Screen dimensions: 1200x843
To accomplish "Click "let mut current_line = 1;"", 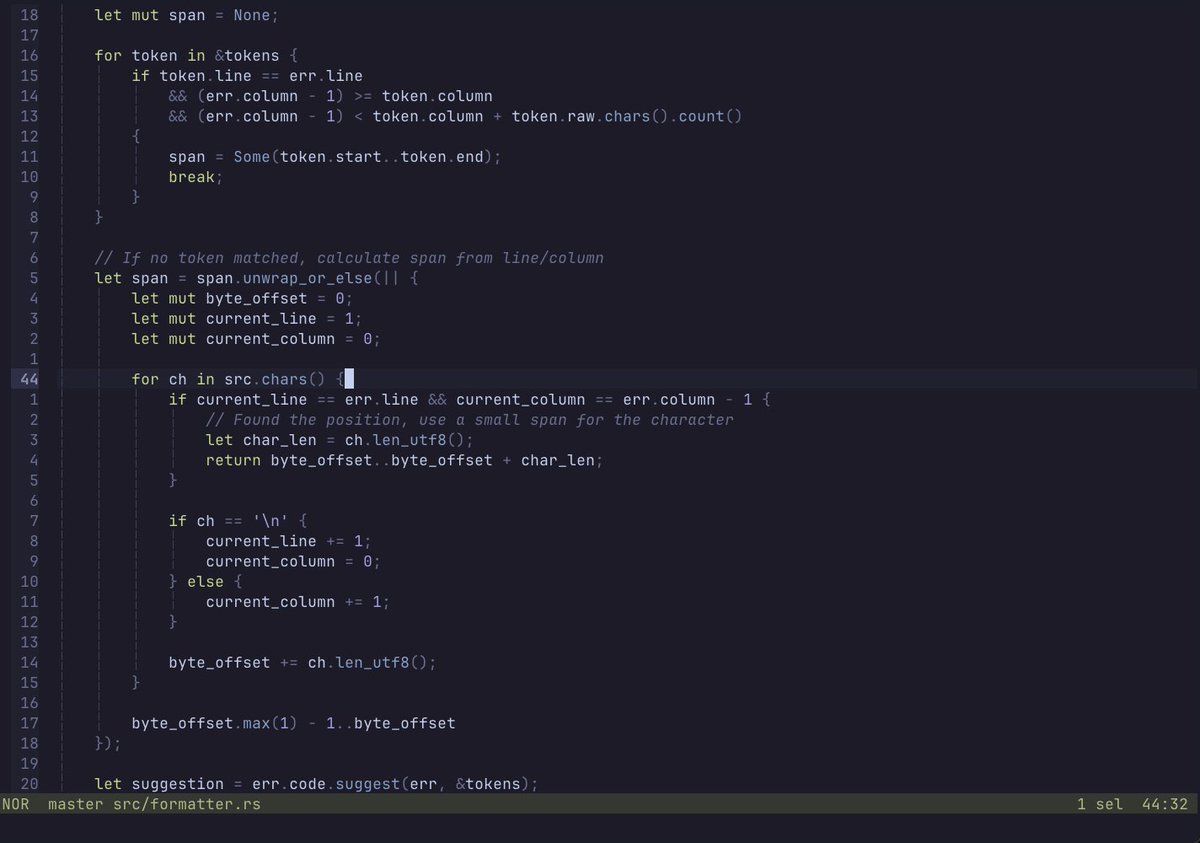I will [x=247, y=318].
